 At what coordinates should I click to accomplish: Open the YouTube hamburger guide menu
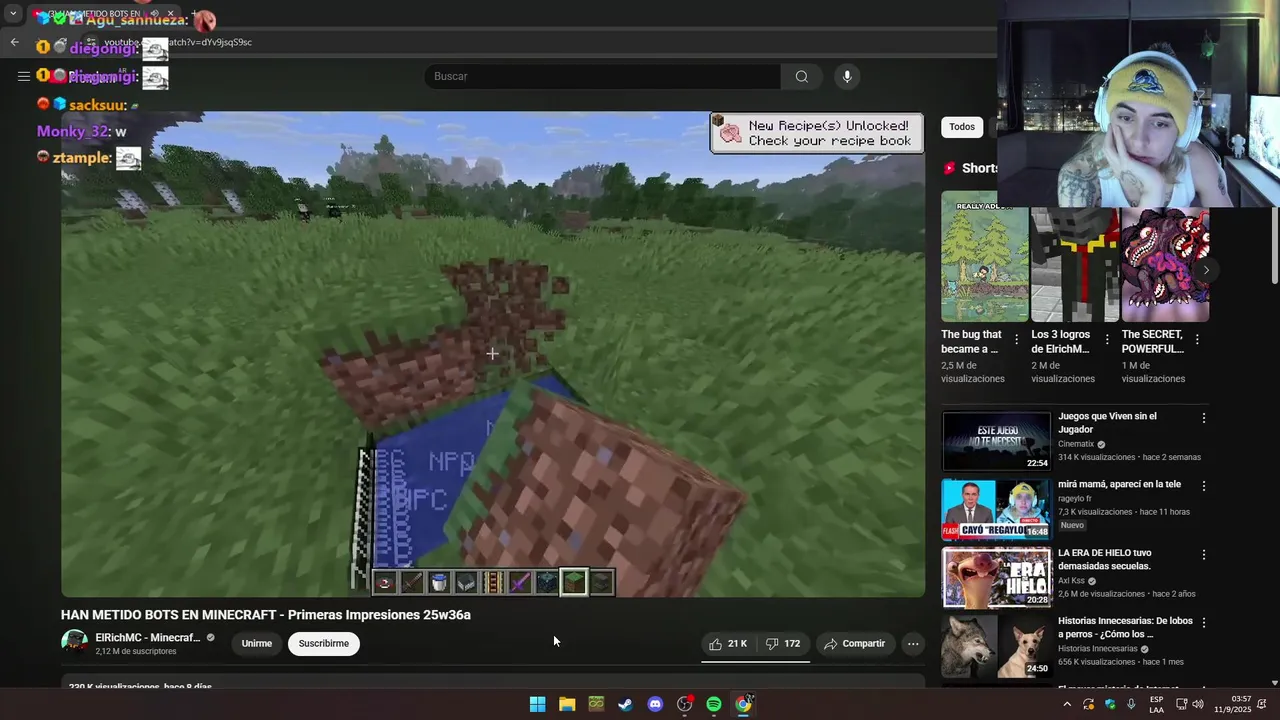[x=24, y=76]
